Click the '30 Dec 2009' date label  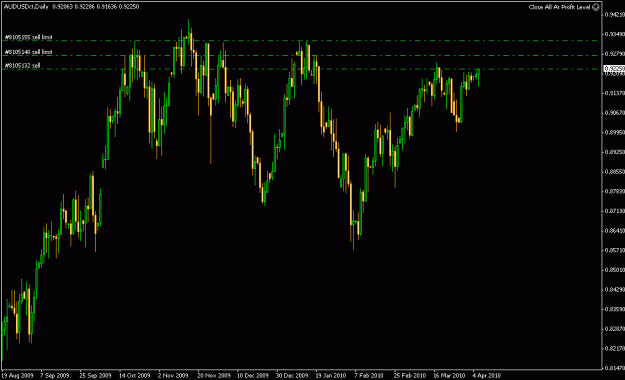(292, 376)
